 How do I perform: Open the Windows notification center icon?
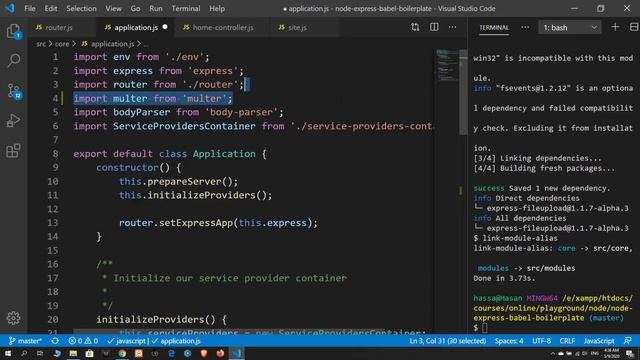click(x=630, y=354)
